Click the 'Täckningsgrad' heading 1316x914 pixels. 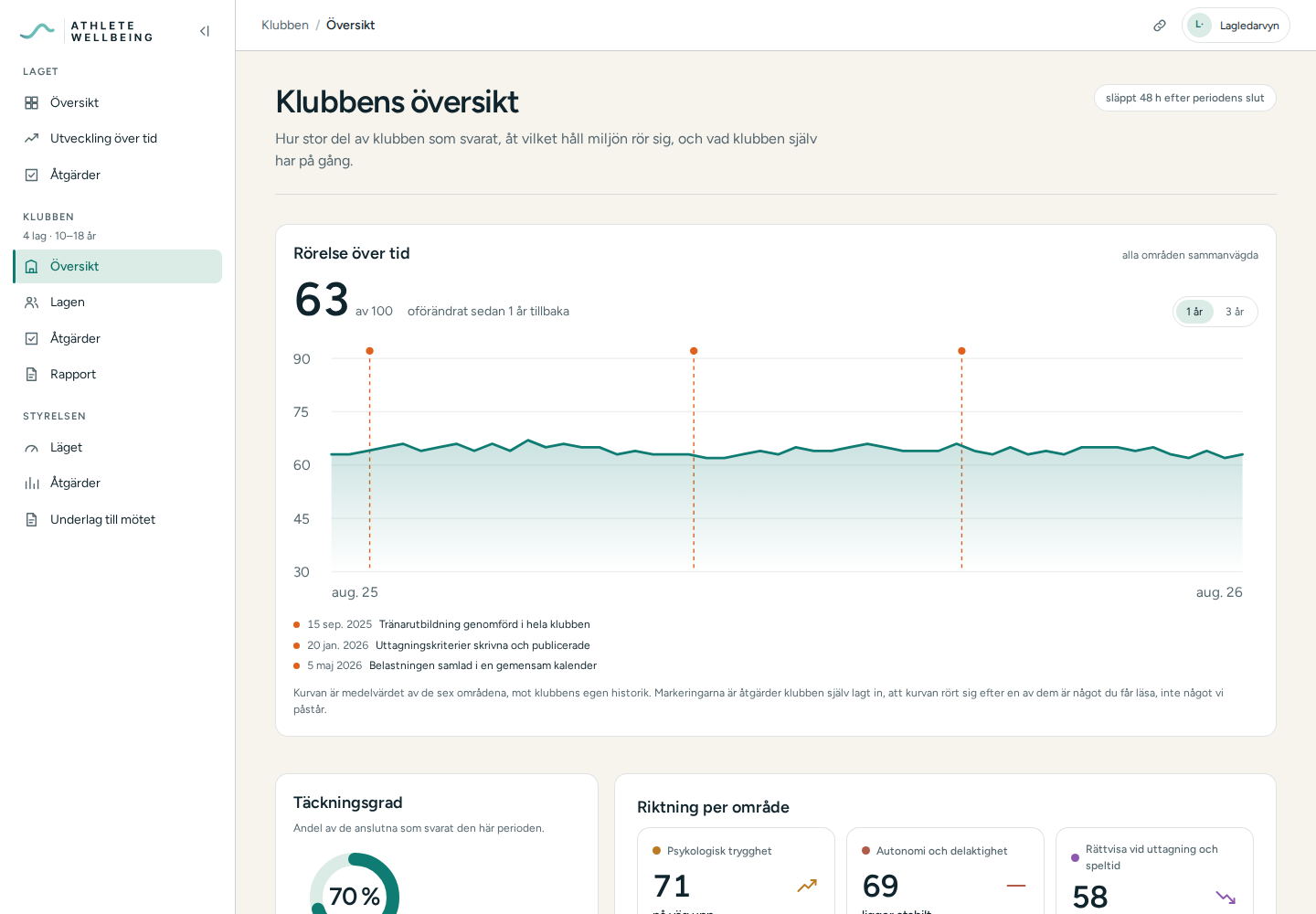coord(348,802)
